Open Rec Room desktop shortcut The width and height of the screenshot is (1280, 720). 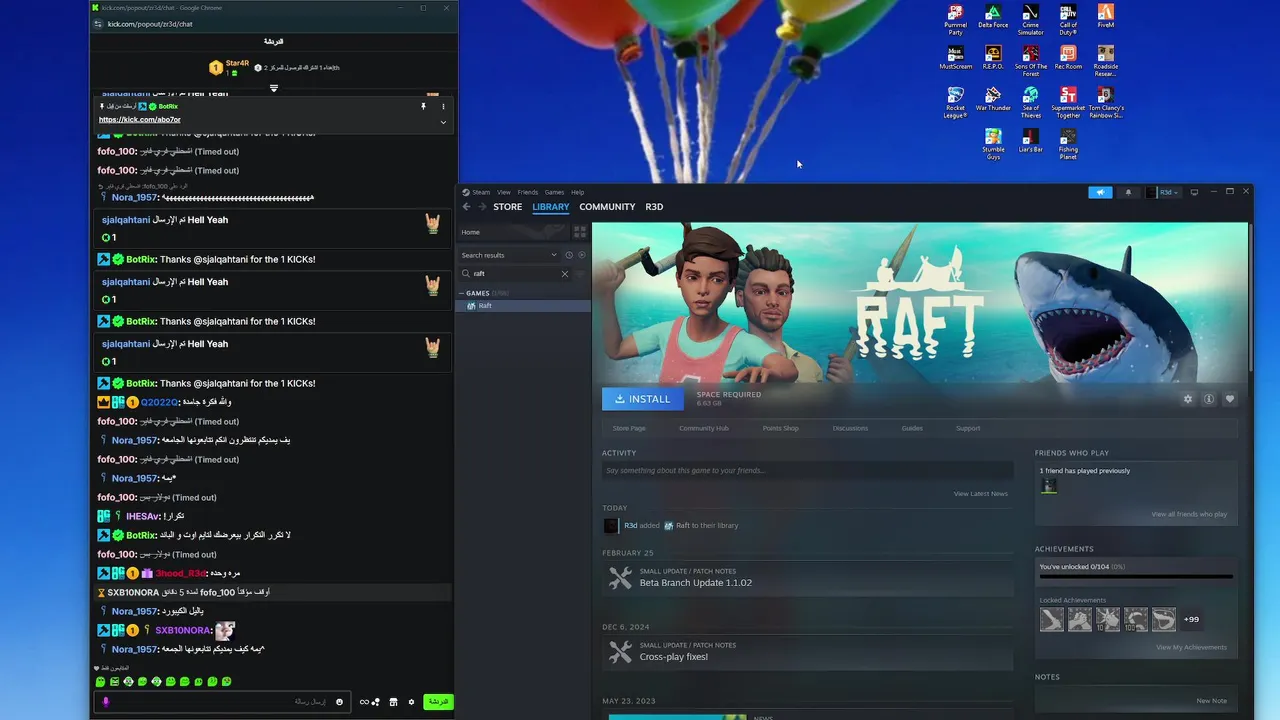(x=1068, y=58)
